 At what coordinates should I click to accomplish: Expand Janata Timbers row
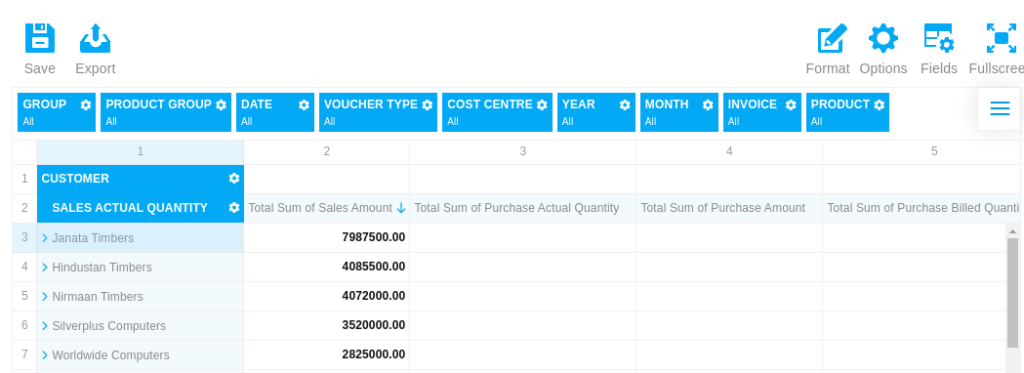(45, 238)
